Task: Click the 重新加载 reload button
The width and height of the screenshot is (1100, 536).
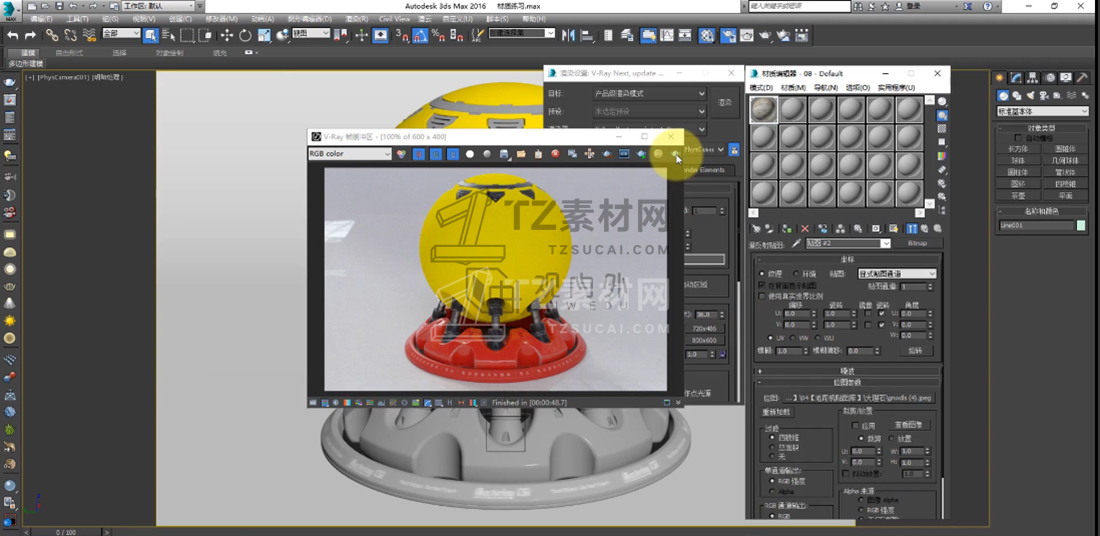Action: tap(777, 412)
